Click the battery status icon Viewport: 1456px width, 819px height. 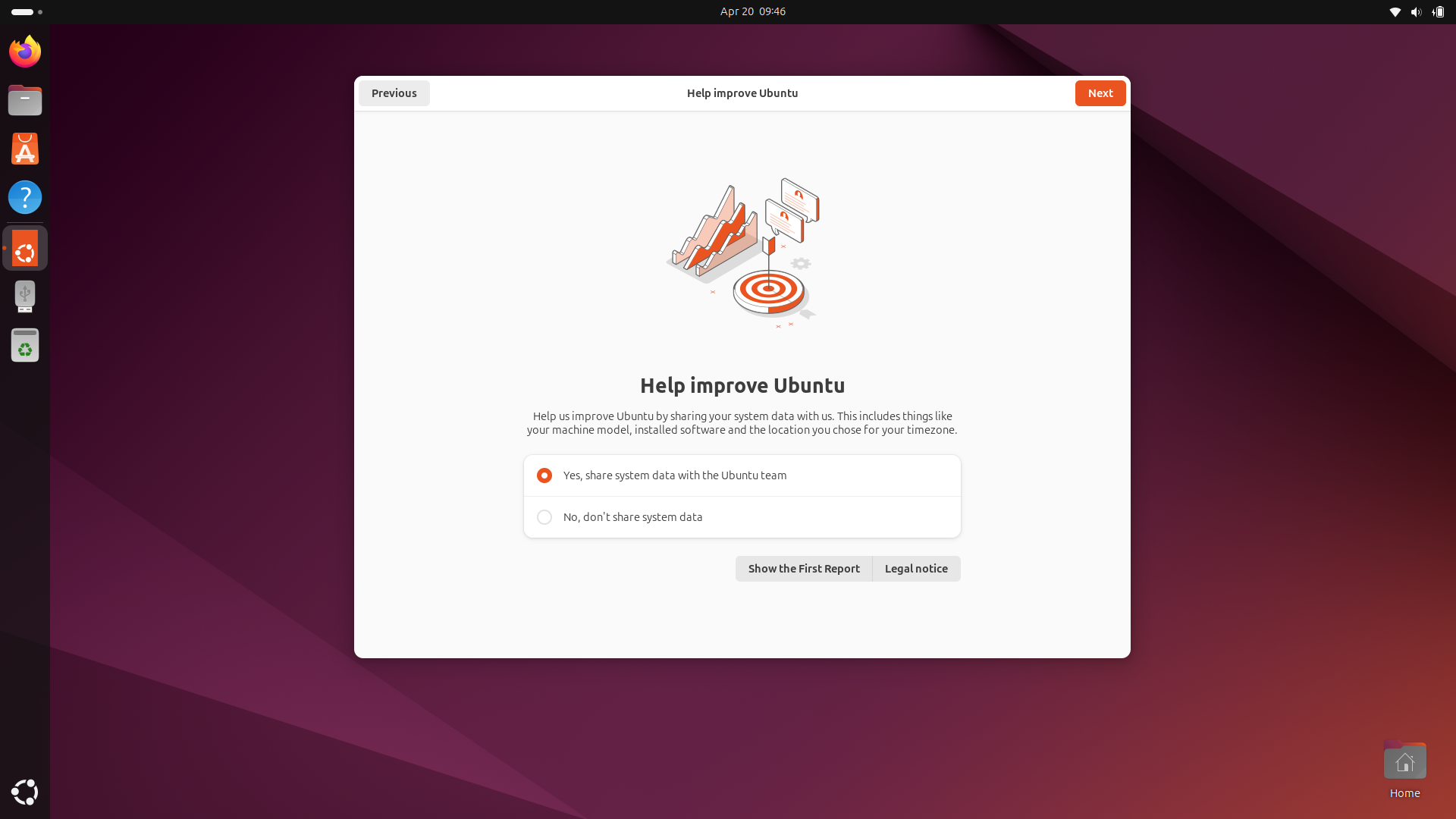tap(1438, 11)
